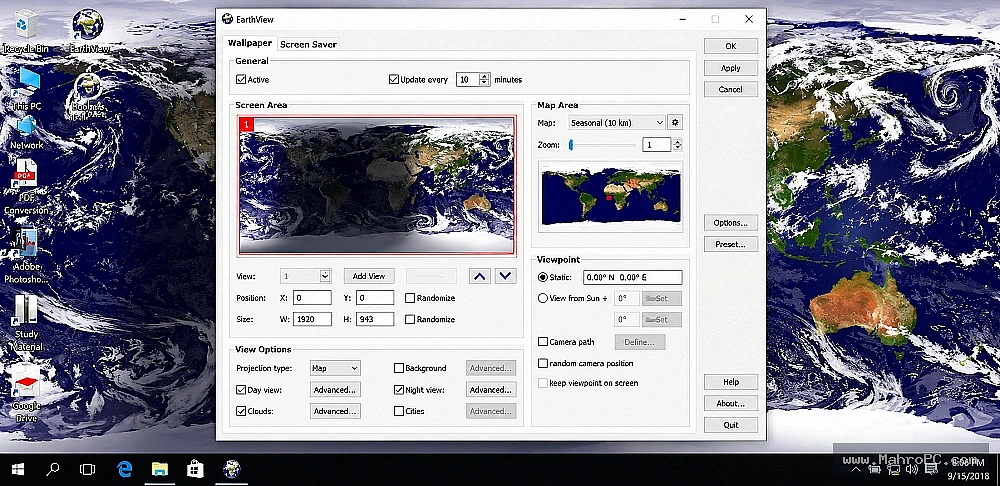Click the EarthView title bar globe icon

227,19
